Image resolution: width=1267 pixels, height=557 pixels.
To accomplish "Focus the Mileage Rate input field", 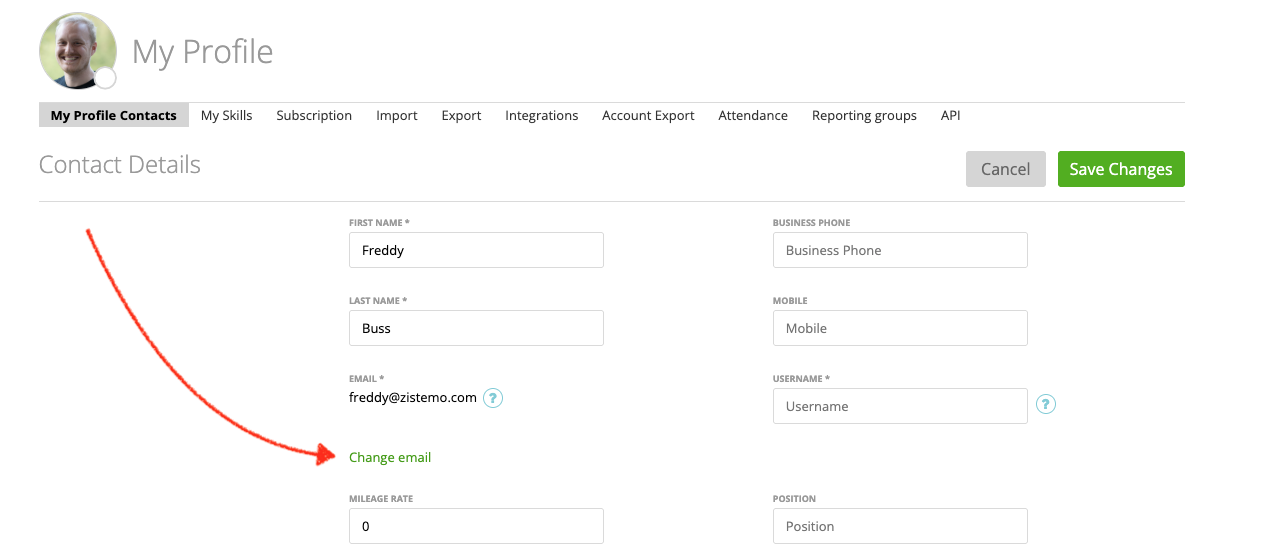I will 476,526.
